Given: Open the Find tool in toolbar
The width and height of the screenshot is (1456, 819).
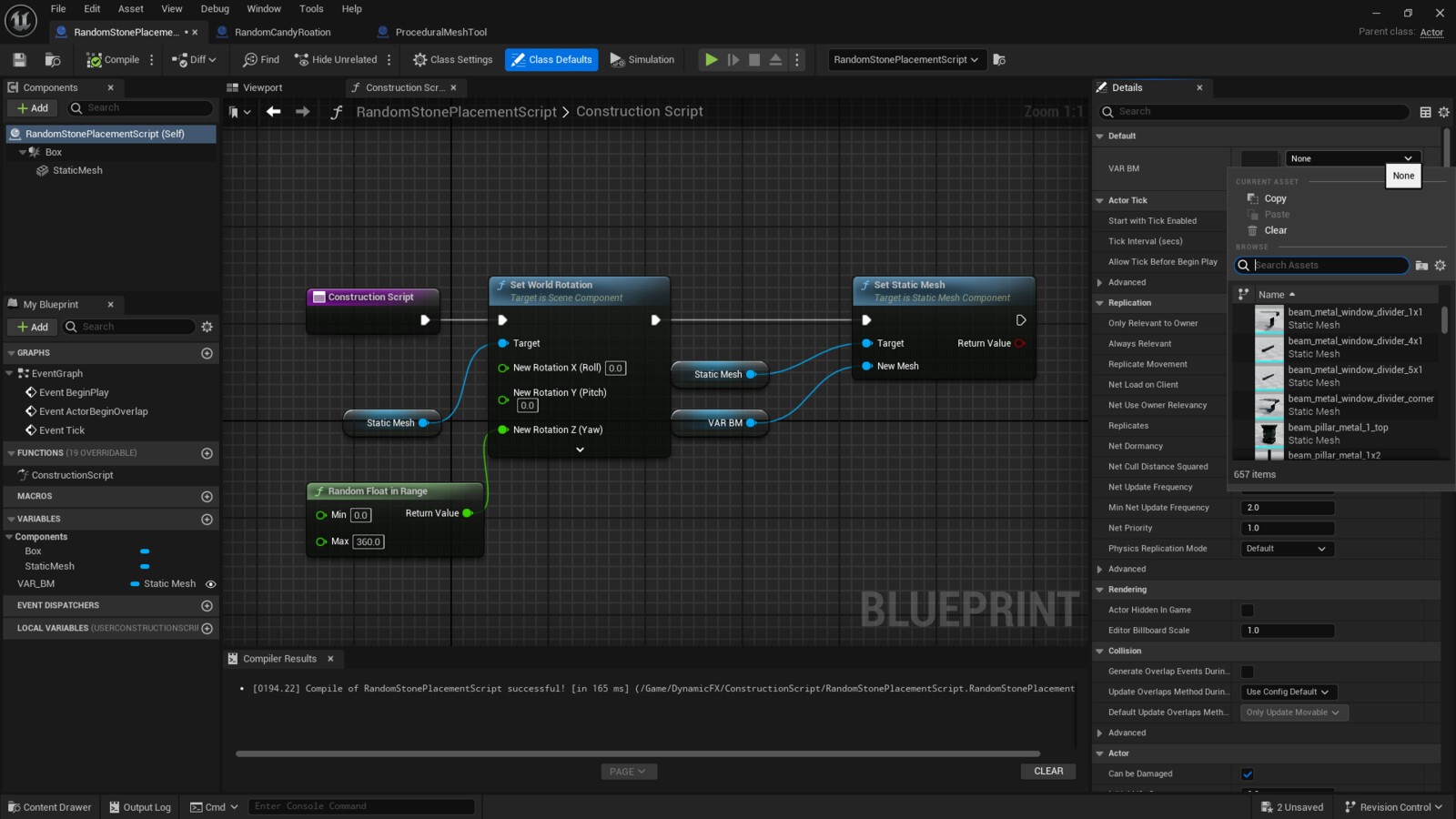Looking at the screenshot, I should [x=261, y=60].
